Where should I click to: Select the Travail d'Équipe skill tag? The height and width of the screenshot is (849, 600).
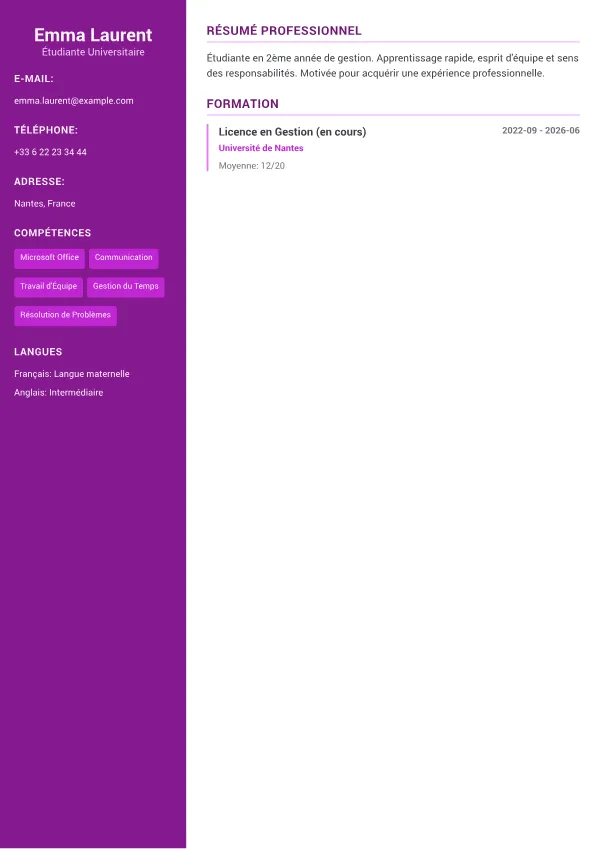(x=48, y=286)
